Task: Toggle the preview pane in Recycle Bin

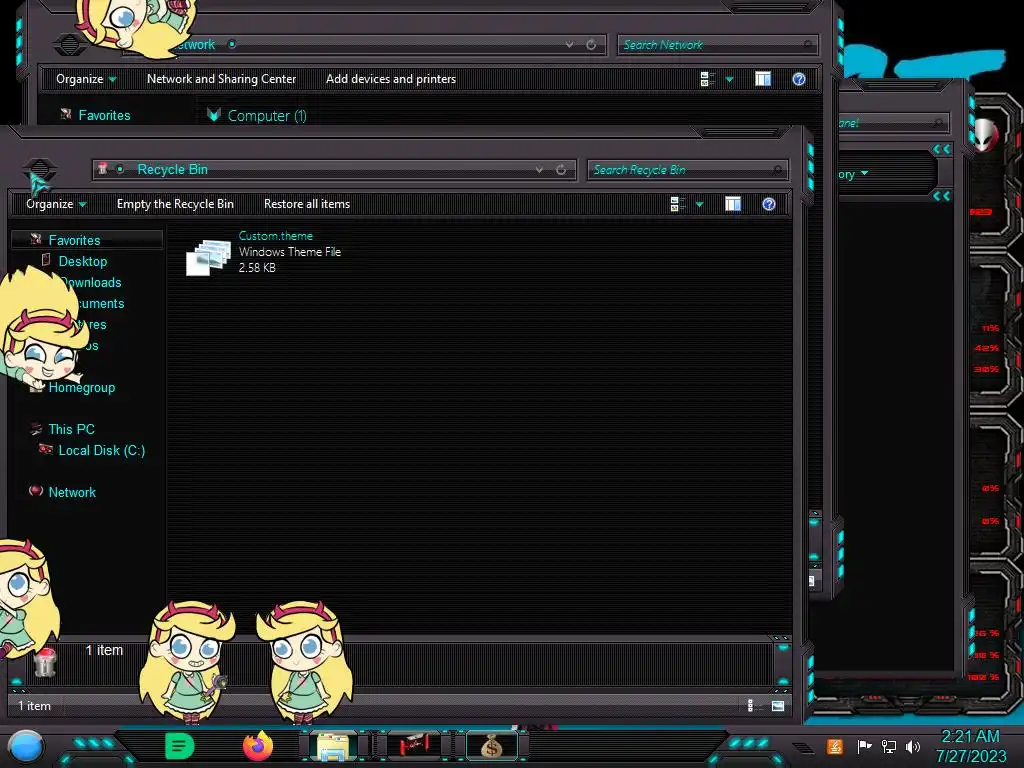Action: (733, 204)
